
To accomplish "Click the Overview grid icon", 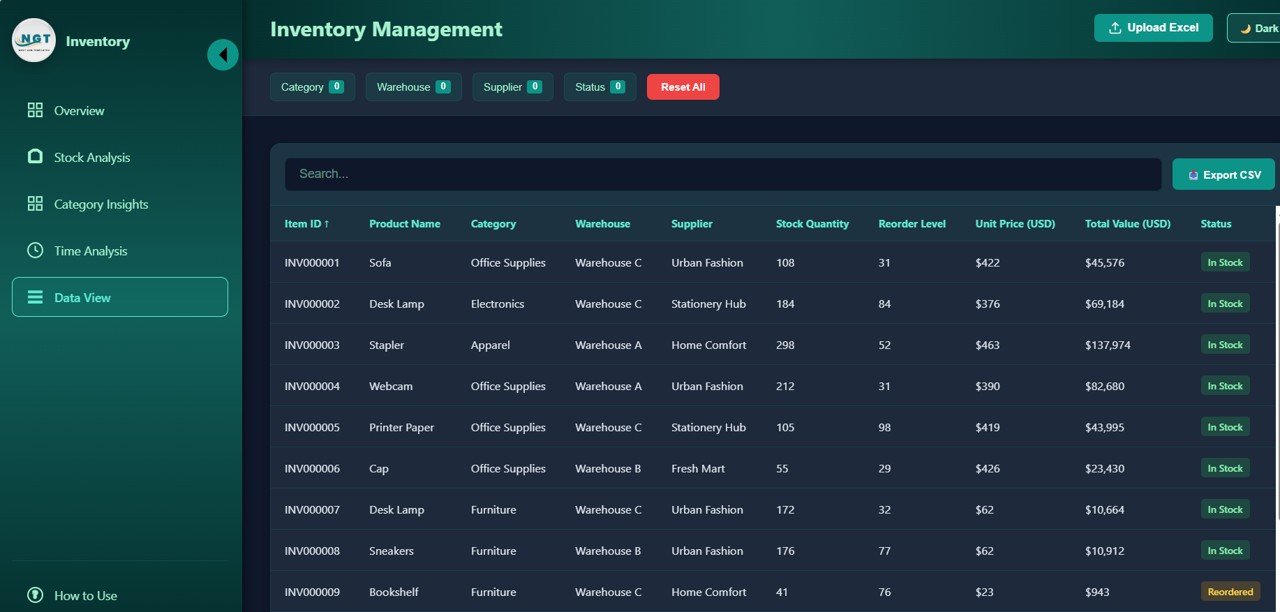I will click(35, 111).
